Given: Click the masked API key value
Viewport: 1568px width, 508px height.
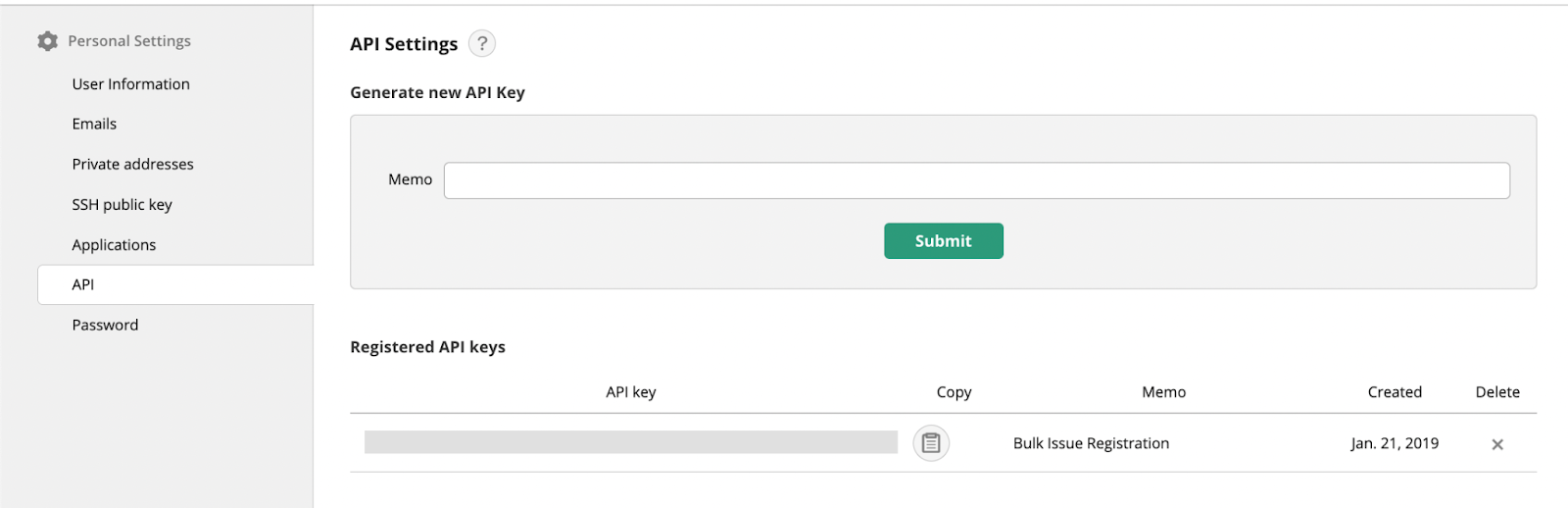Looking at the screenshot, I should click(631, 442).
